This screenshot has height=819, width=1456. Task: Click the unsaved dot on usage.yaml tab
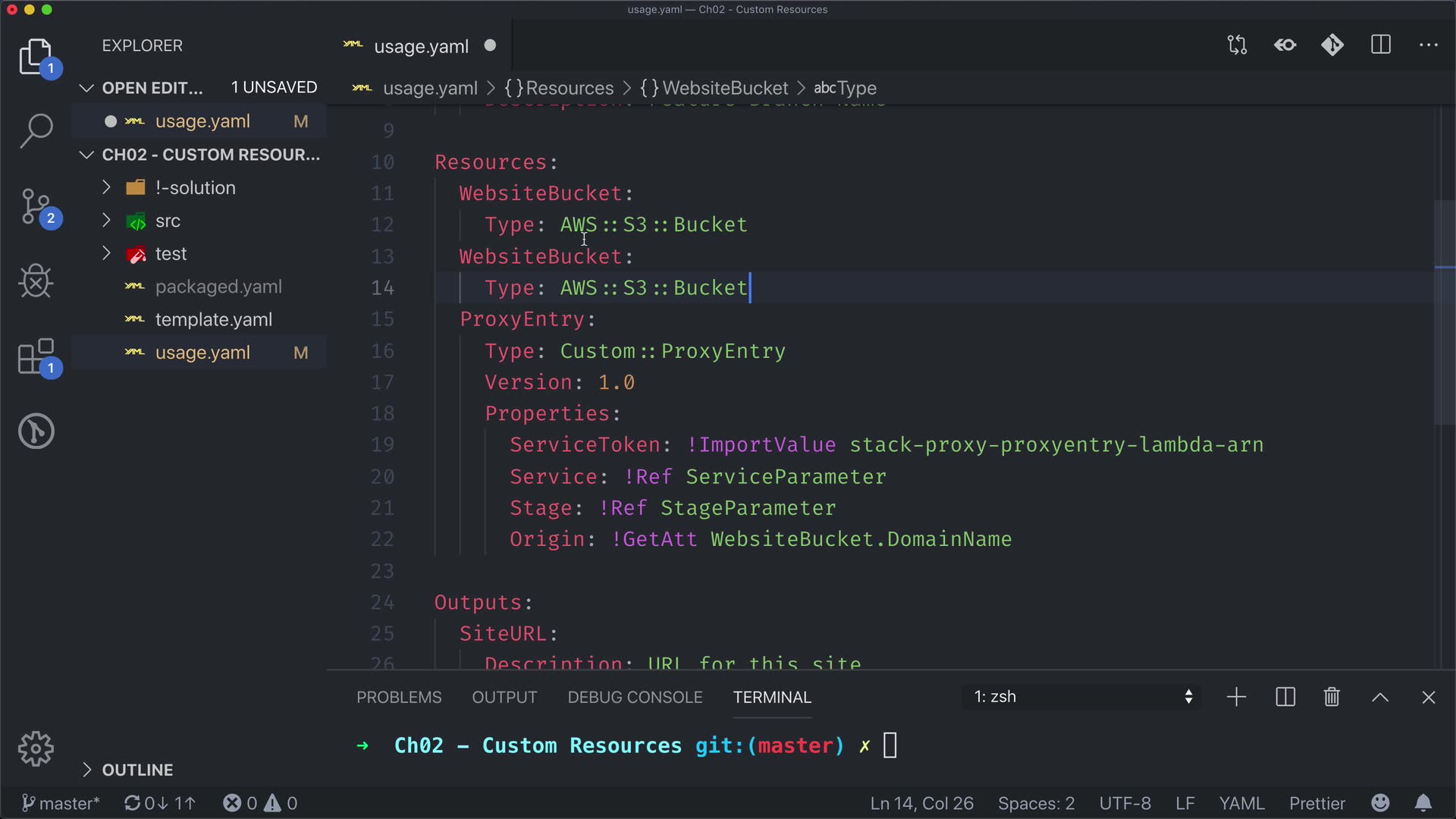tap(490, 45)
